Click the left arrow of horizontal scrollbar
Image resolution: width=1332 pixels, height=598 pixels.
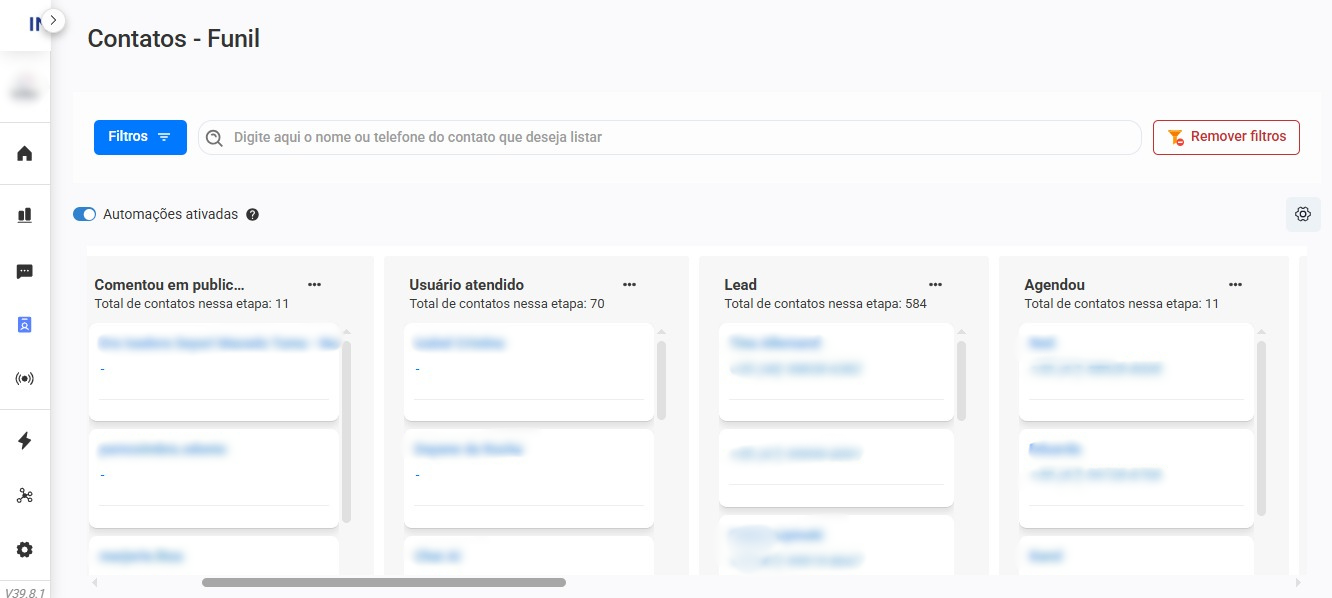(x=95, y=582)
